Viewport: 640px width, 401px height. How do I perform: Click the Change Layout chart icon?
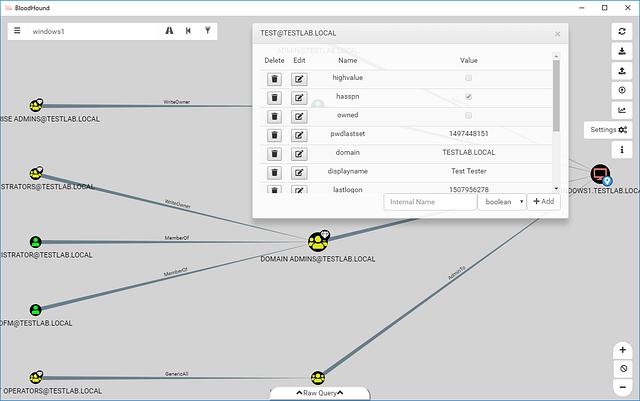pos(622,110)
